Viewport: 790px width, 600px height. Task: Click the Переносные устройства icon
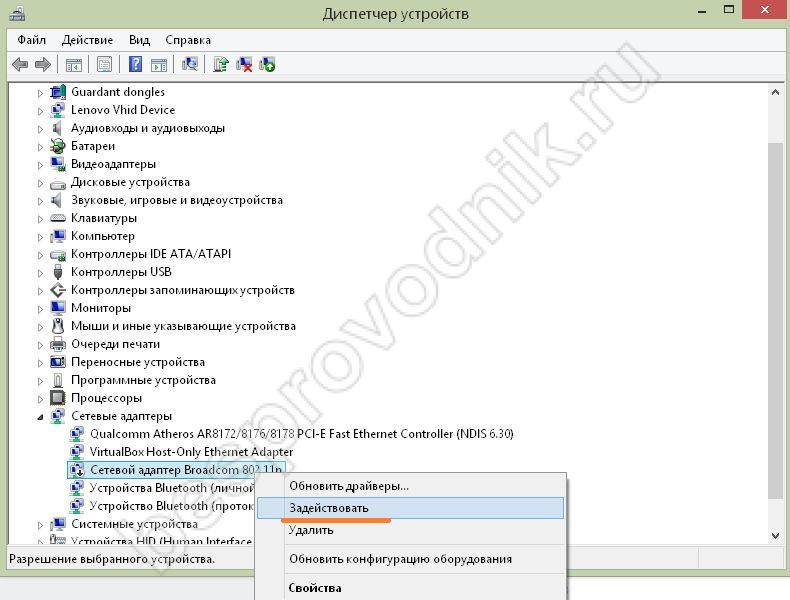coord(58,362)
